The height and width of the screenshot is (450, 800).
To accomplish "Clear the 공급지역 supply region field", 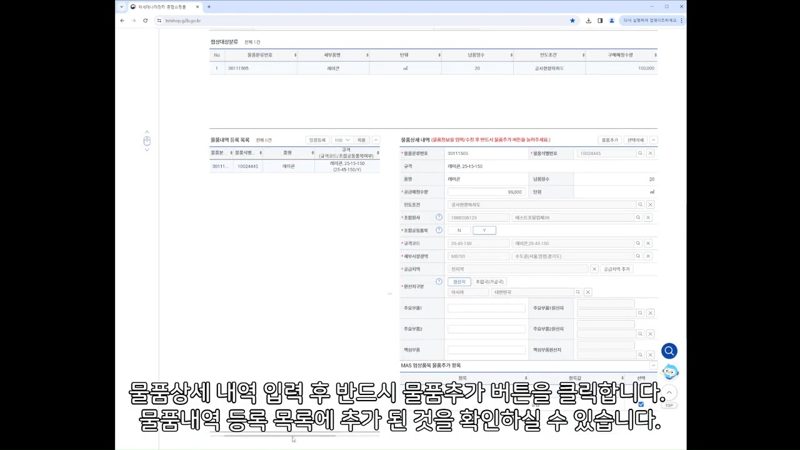I will [594, 269].
